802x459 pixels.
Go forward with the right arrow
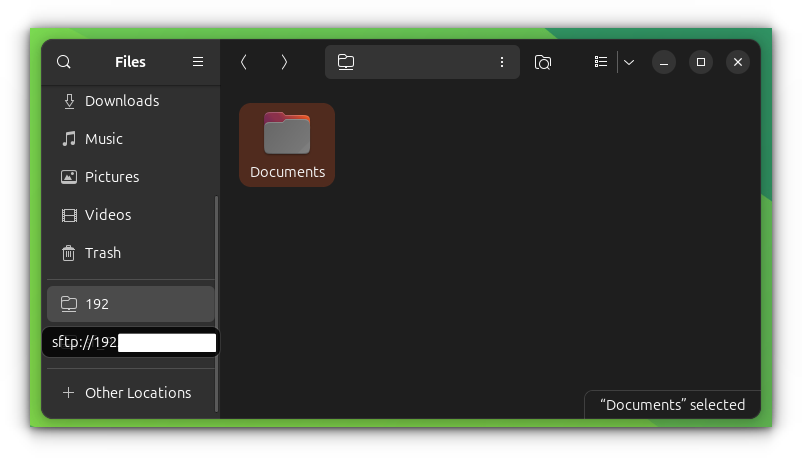284,62
